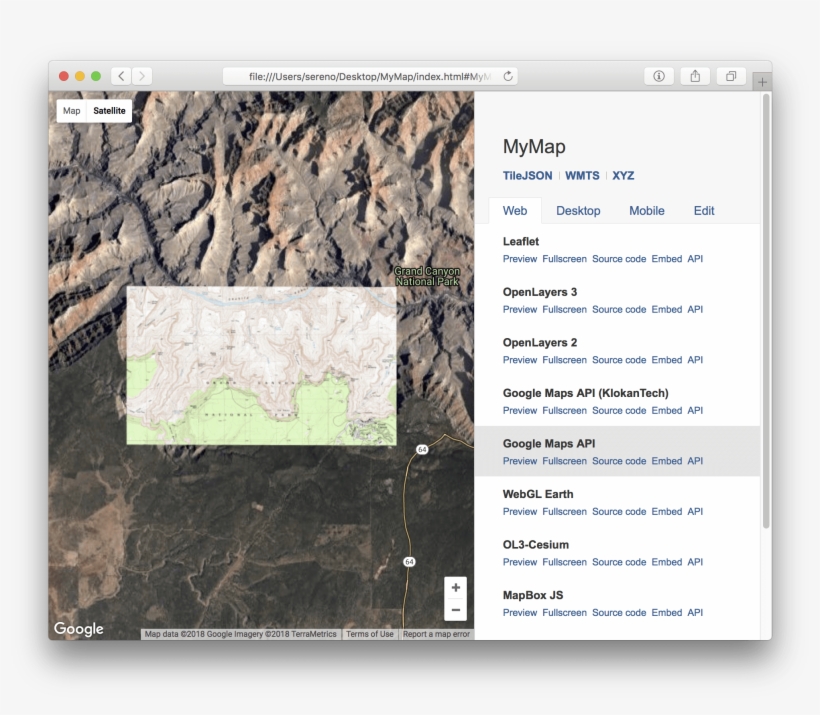This screenshot has height=715, width=820.
Task: Preview OpenLayers 2 viewer
Action: click(520, 360)
